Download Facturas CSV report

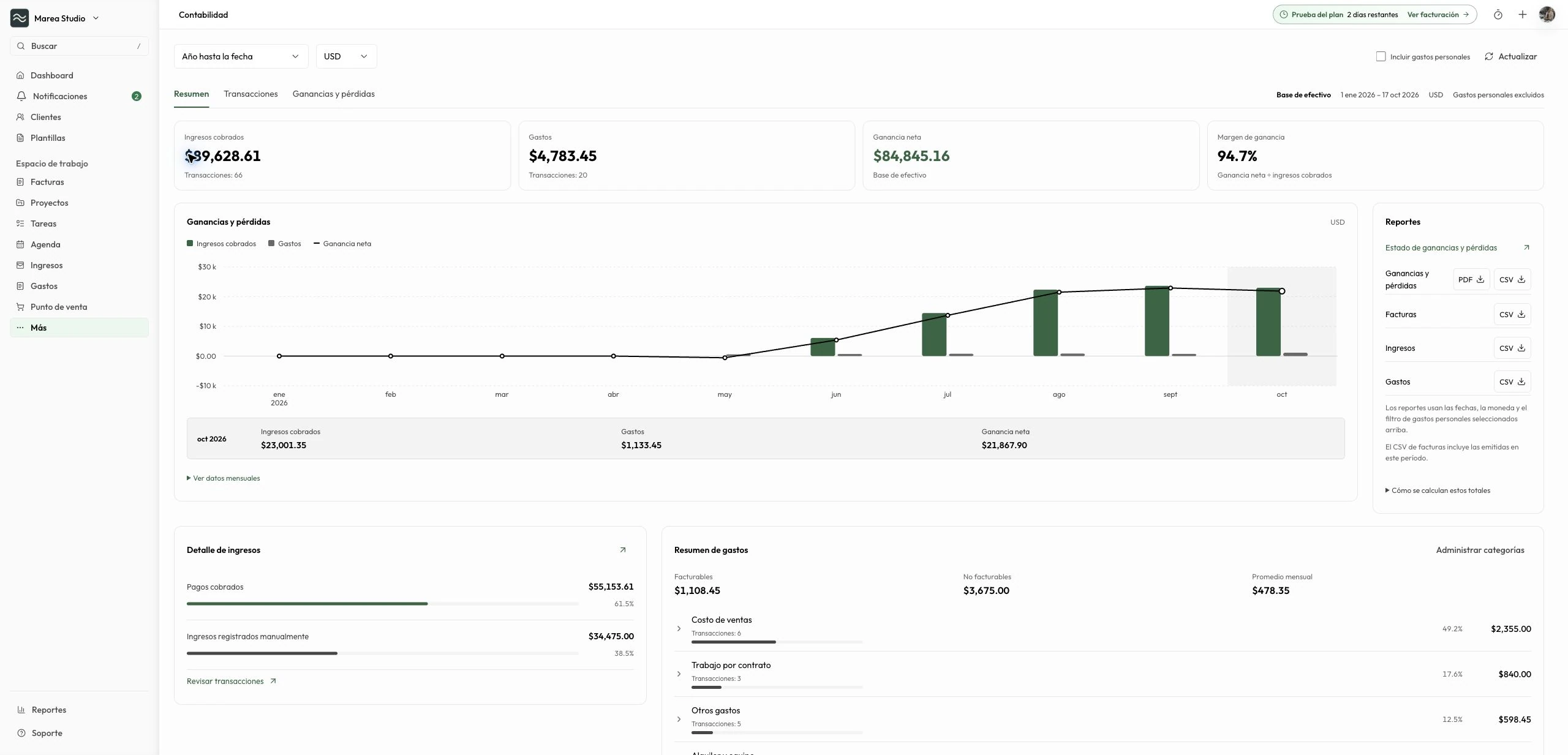click(x=1512, y=315)
